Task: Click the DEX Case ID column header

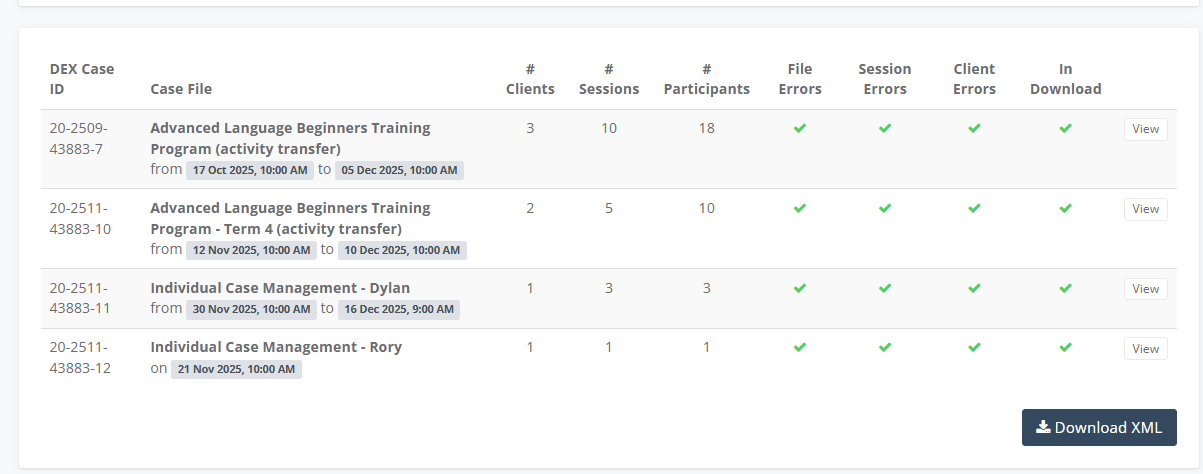Action: click(x=82, y=79)
